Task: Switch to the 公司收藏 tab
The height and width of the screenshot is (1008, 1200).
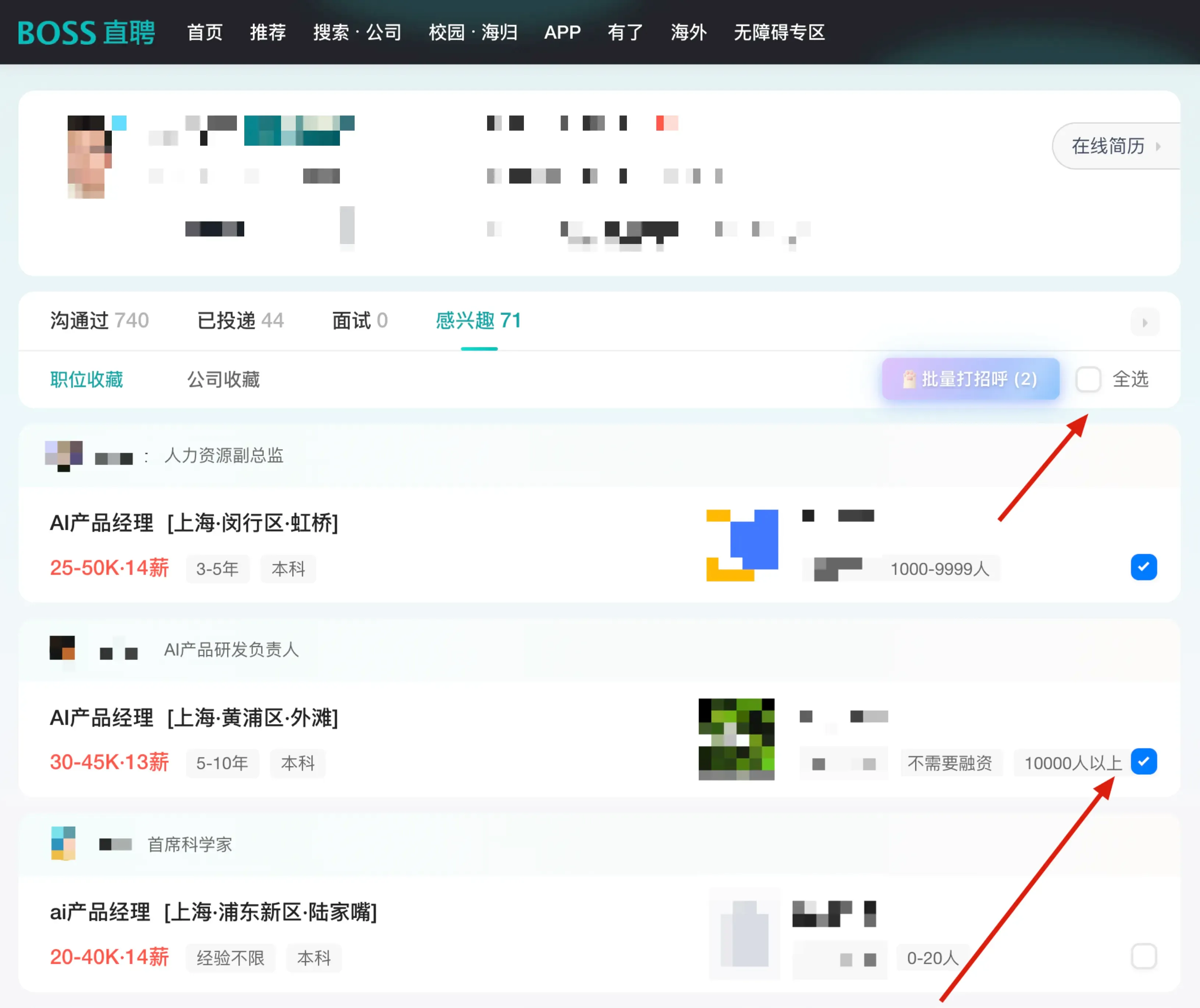Action: 223,379
